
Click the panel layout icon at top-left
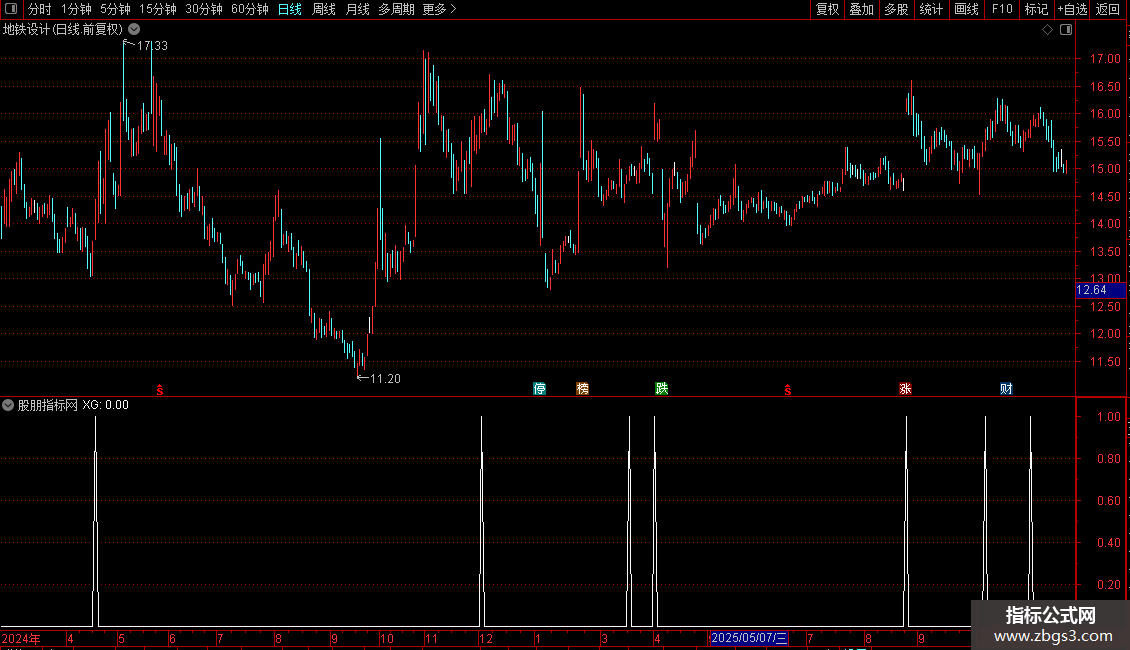click(11, 9)
